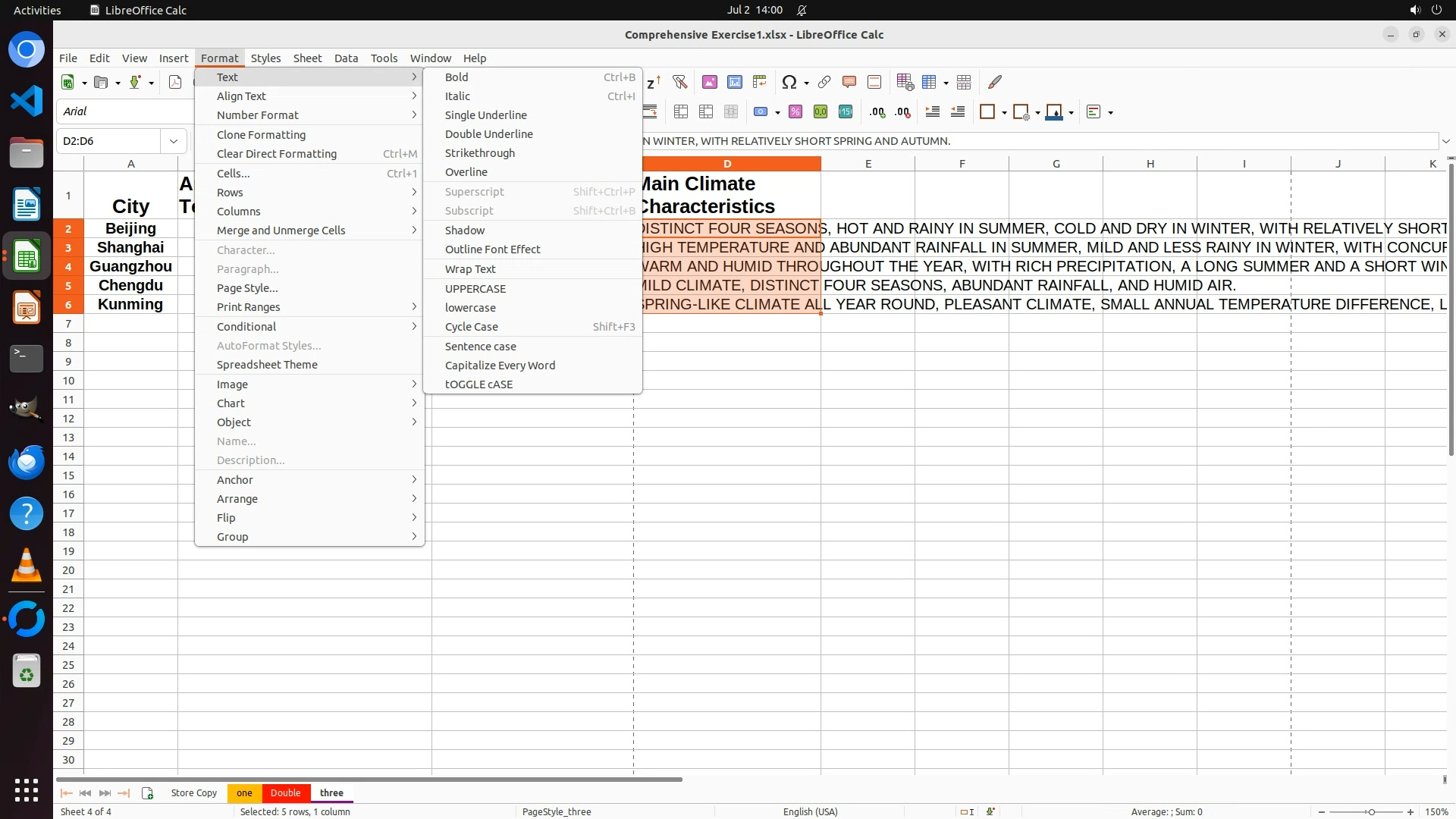Screen dimensions: 1456x819
Task: Select Clear Direct Formatting option
Action: (x=276, y=154)
